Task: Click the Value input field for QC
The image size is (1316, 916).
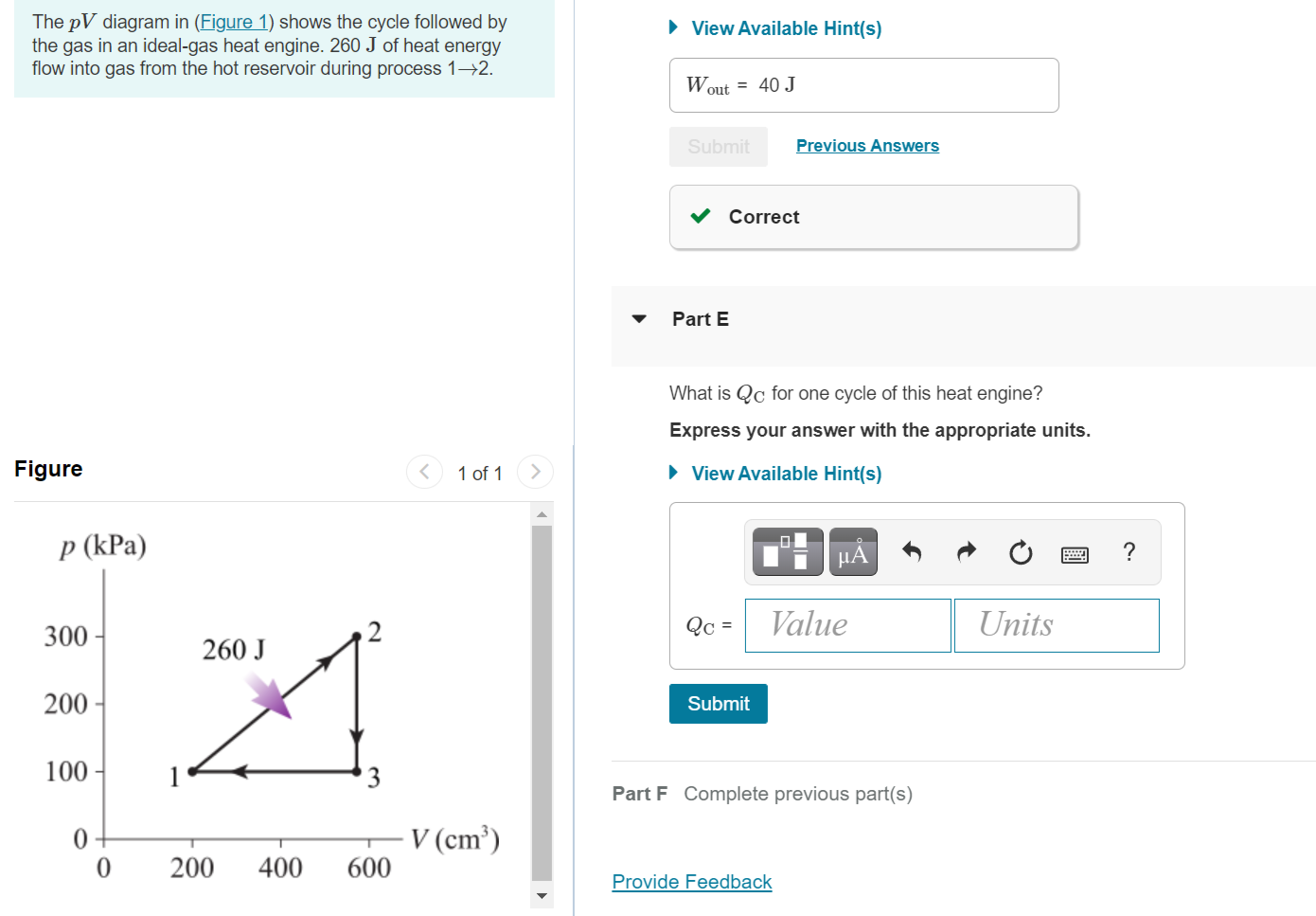Action: pos(846,625)
